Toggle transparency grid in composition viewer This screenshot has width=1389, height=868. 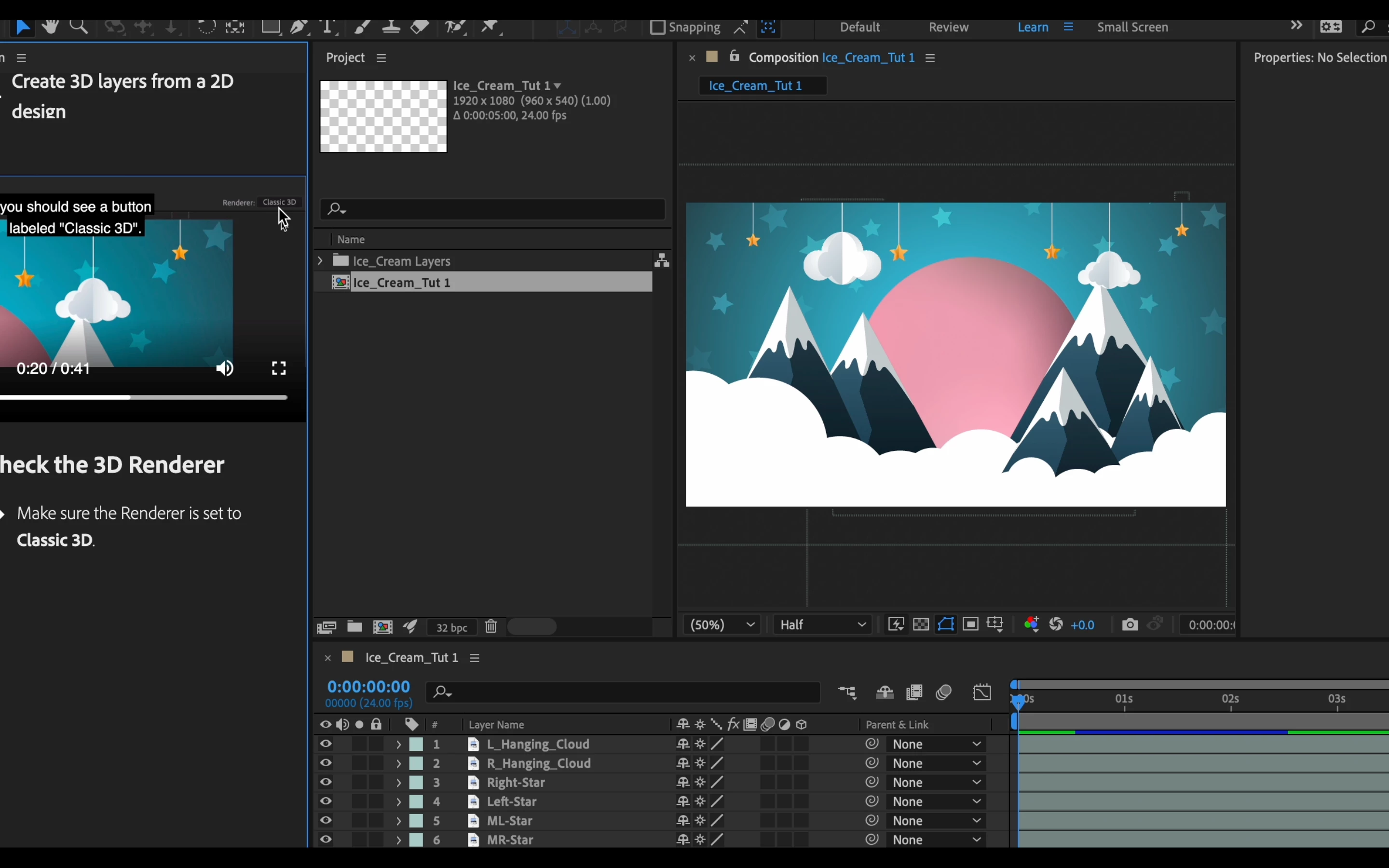tap(921, 624)
